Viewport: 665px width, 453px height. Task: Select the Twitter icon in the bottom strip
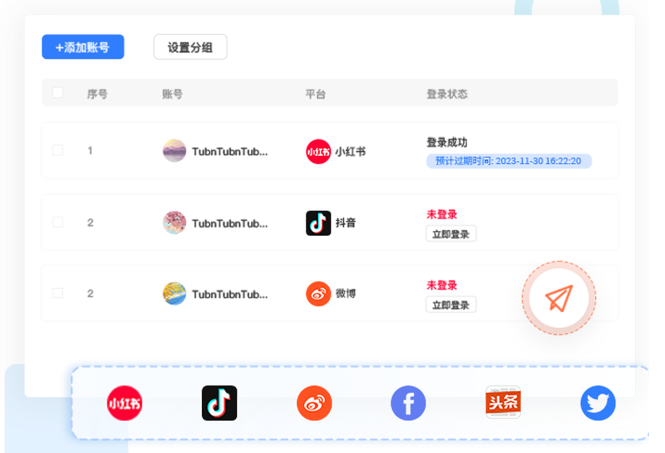point(598,403)
